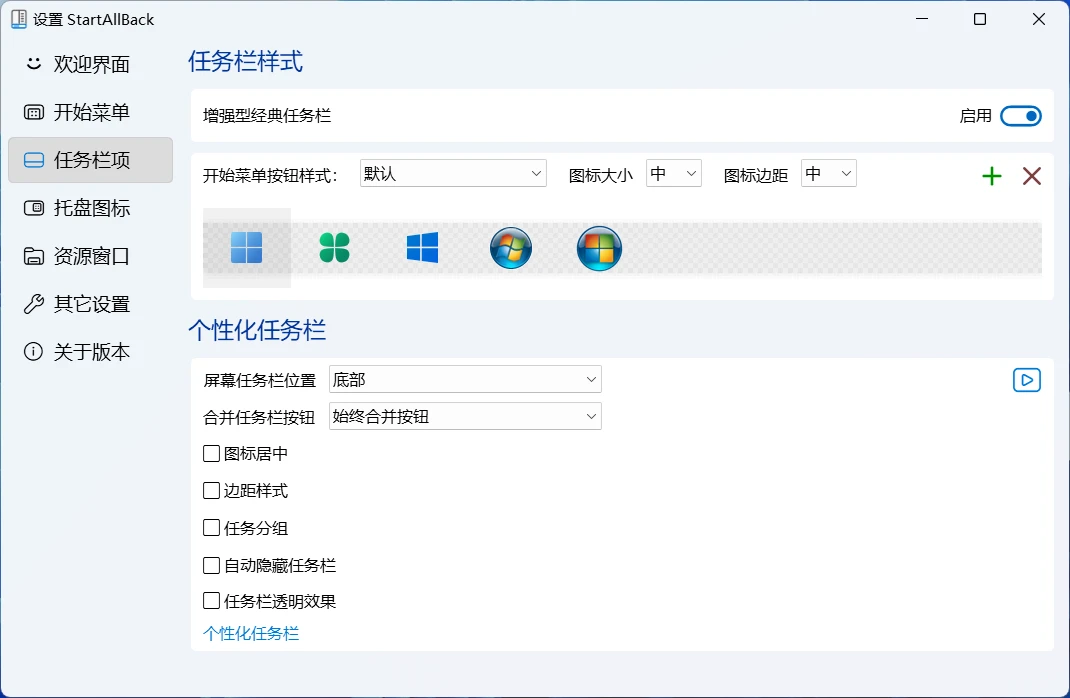The width and height of the screenshot is (1070, 698).
Task: Go to the 关于版本 page
Action: 90,353
